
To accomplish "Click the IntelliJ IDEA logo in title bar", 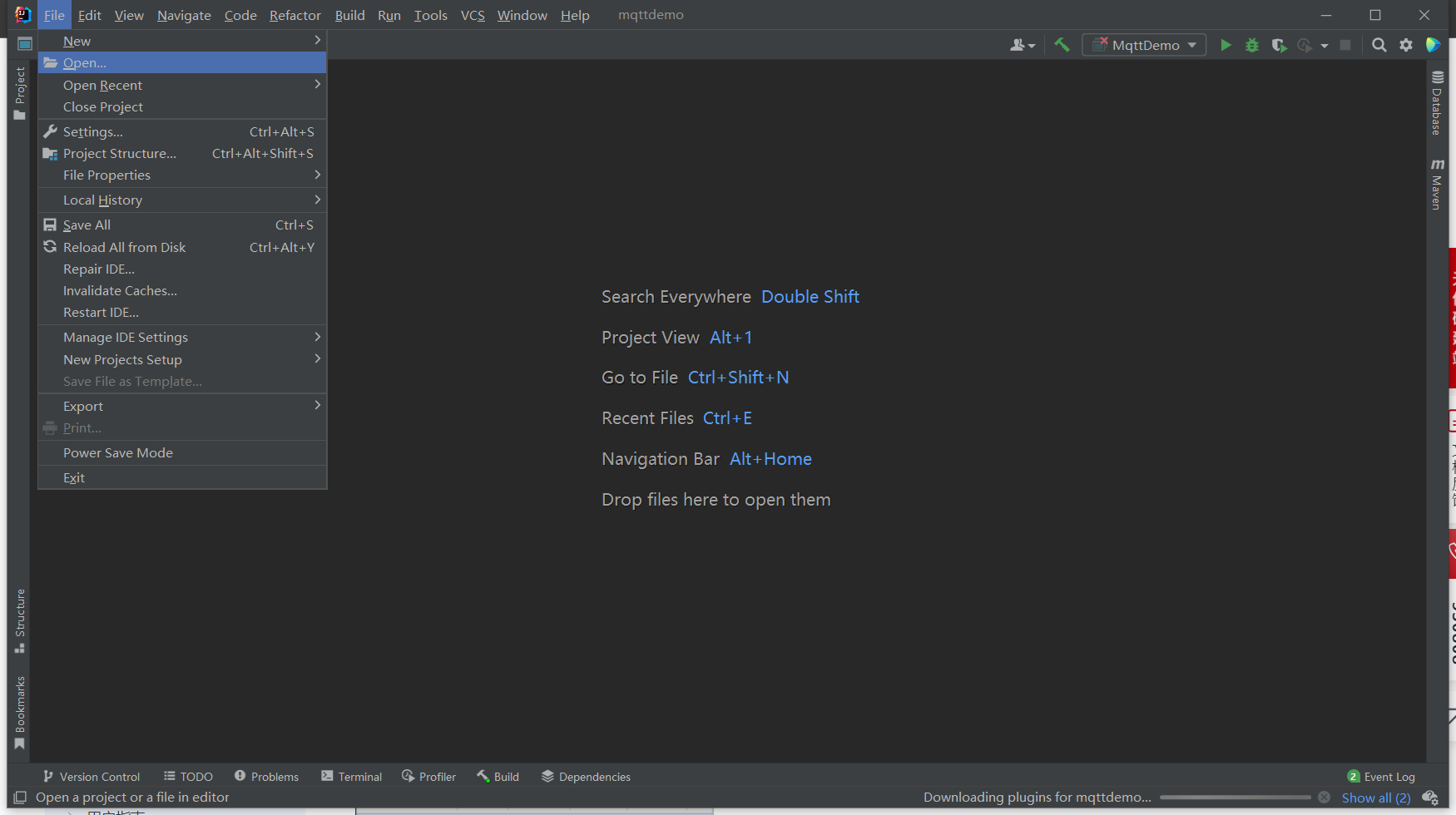I will (x=22, y=15).
